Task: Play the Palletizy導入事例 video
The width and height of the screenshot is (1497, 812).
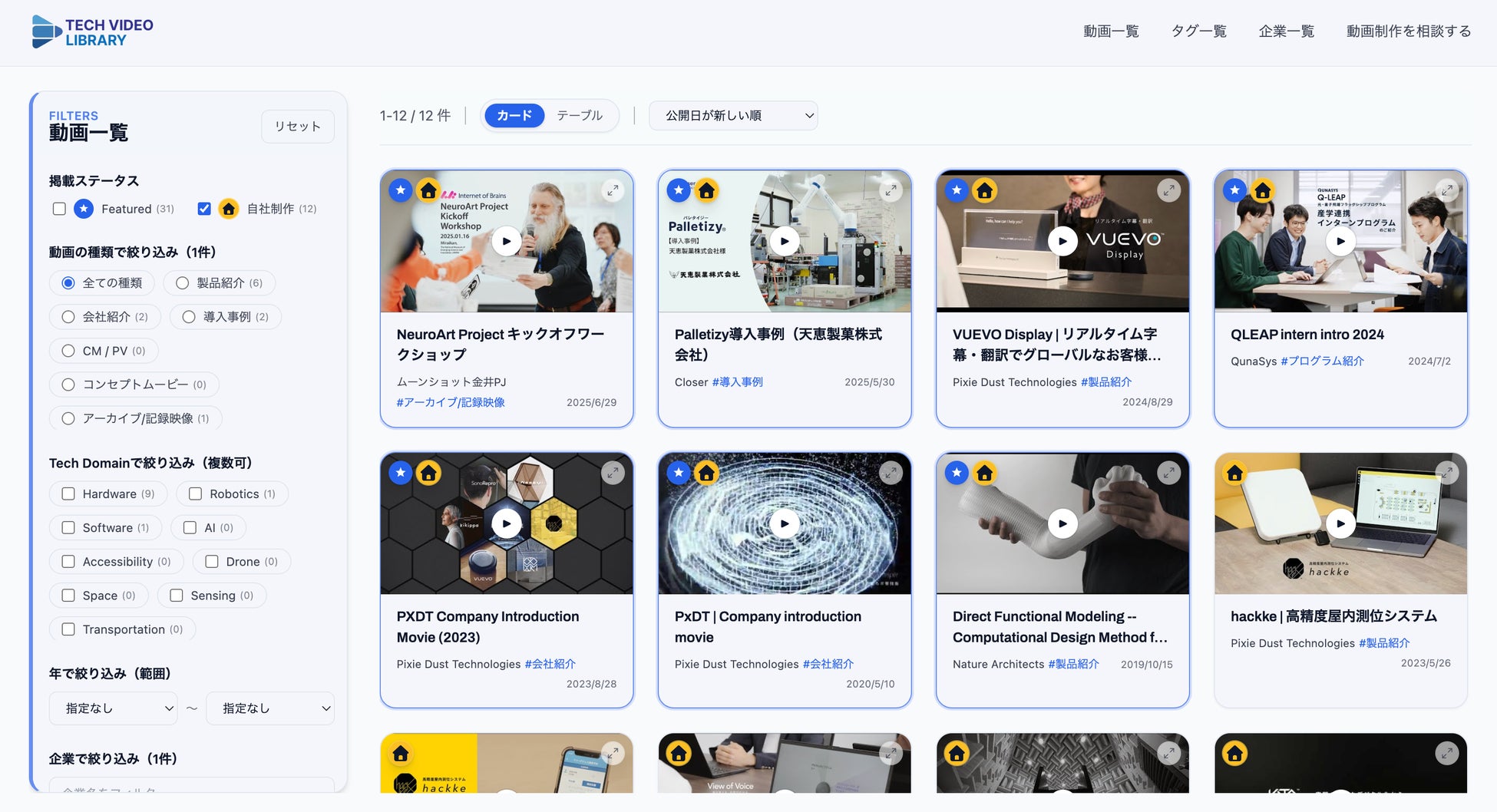Action: click(x=785, y=241)
